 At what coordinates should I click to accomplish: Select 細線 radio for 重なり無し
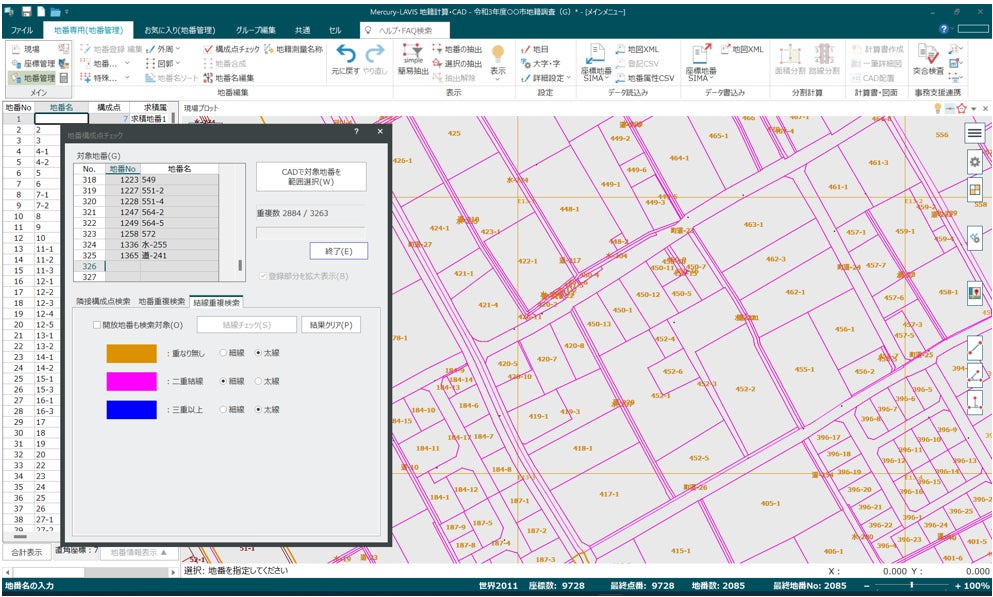coord(223,353)
